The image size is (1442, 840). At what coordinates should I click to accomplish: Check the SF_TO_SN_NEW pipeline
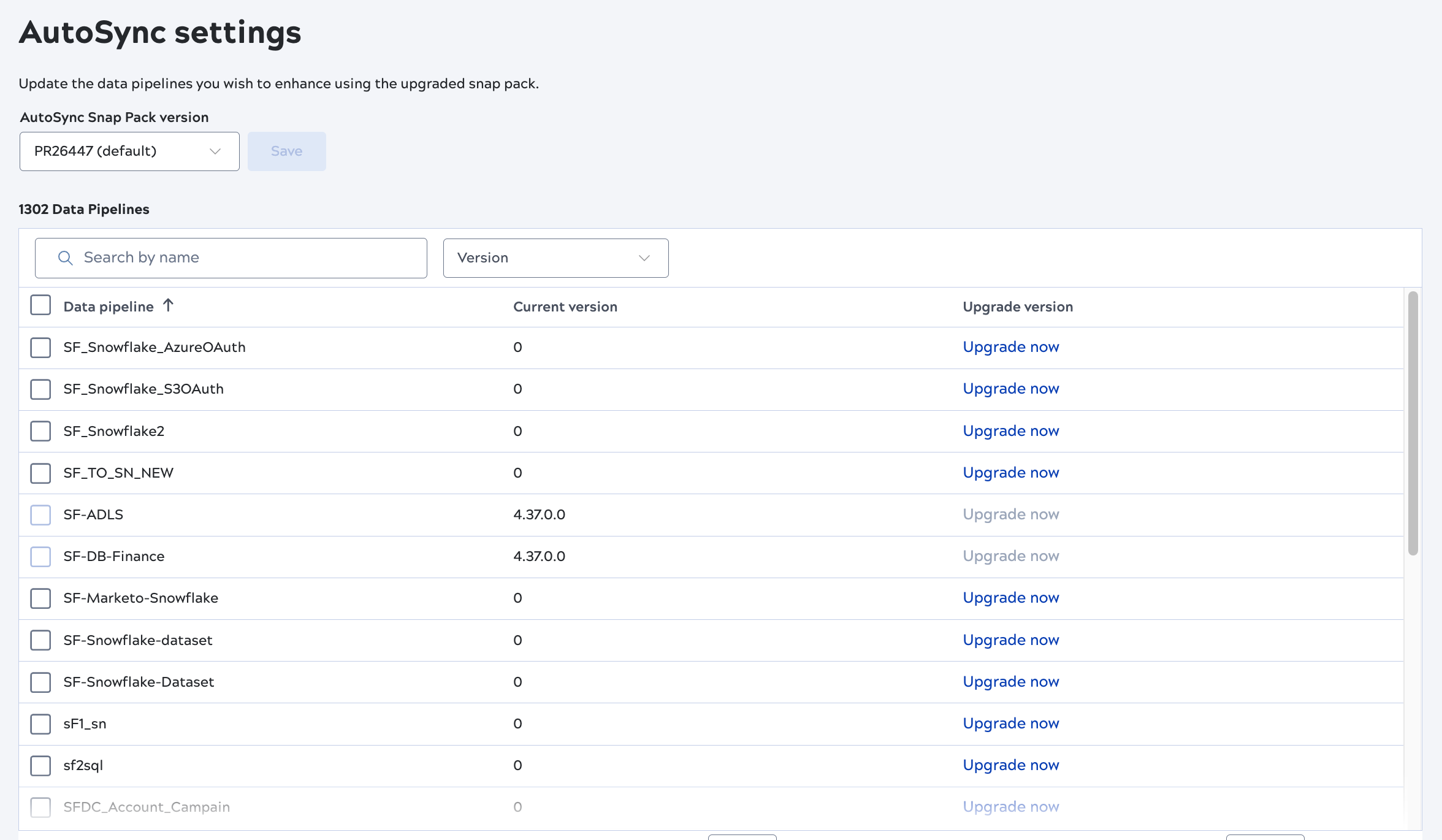click(40, 473)
